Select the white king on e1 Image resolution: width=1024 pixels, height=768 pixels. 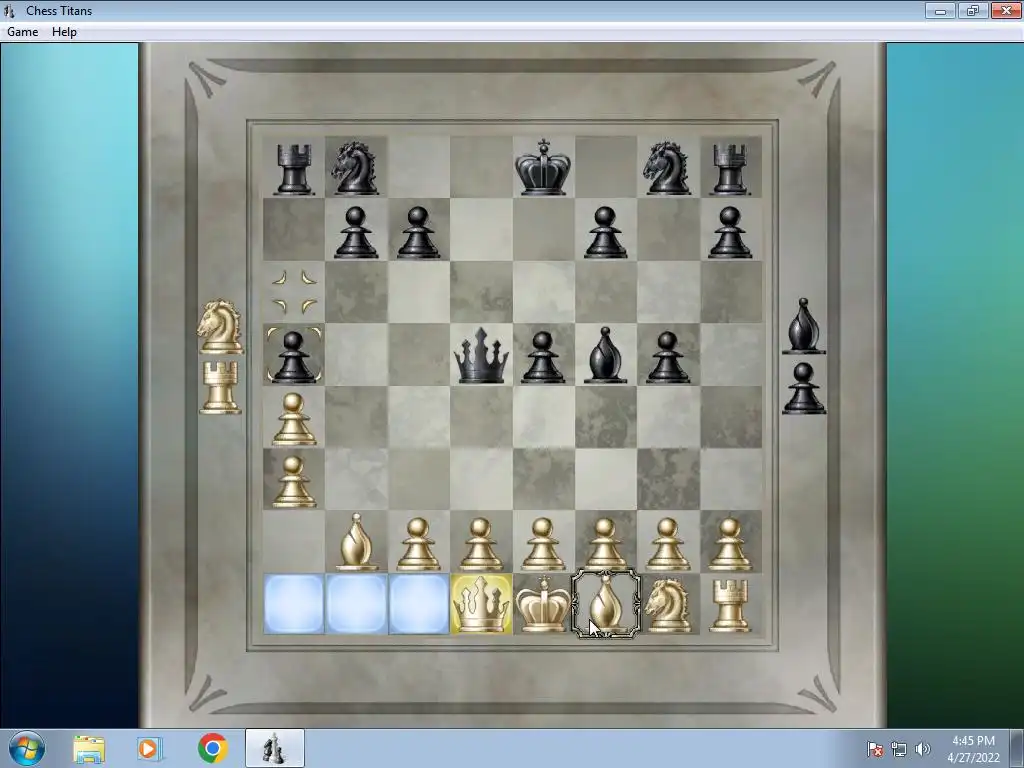click(543, 604)
